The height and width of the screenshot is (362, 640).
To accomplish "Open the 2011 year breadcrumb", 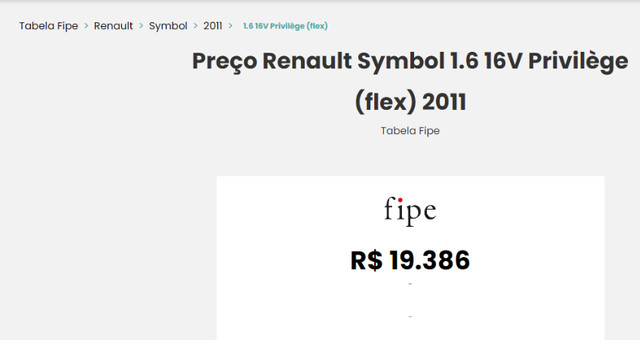I will (213, 26).
